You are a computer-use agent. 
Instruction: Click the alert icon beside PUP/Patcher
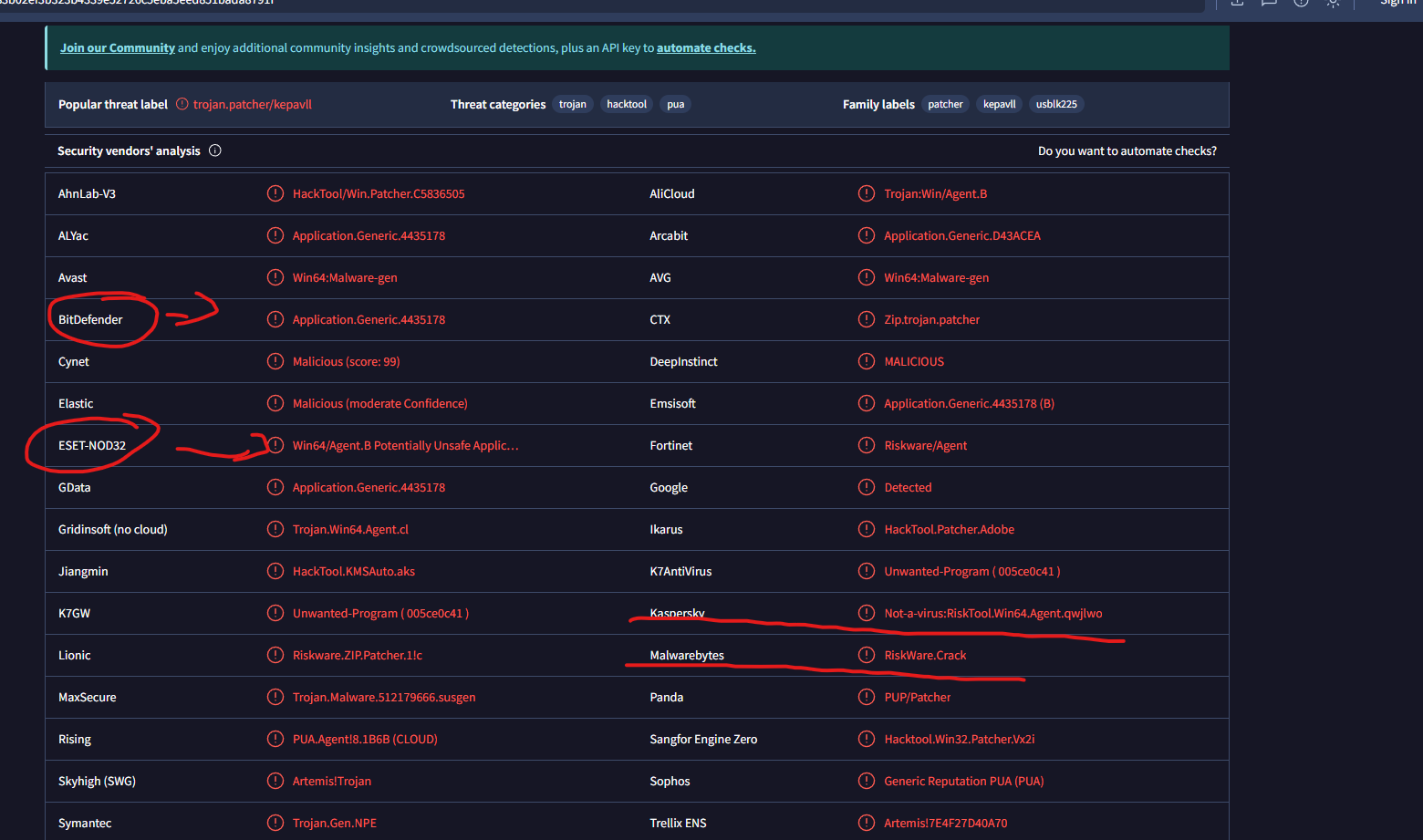[867, 697]
